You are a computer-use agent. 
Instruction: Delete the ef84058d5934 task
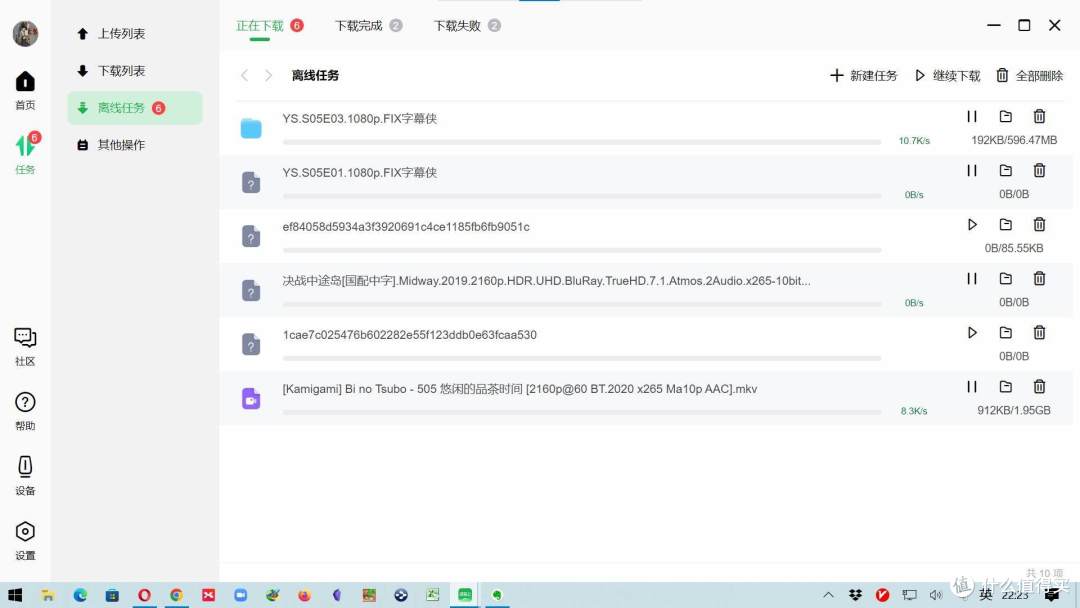click(1039, 224)
